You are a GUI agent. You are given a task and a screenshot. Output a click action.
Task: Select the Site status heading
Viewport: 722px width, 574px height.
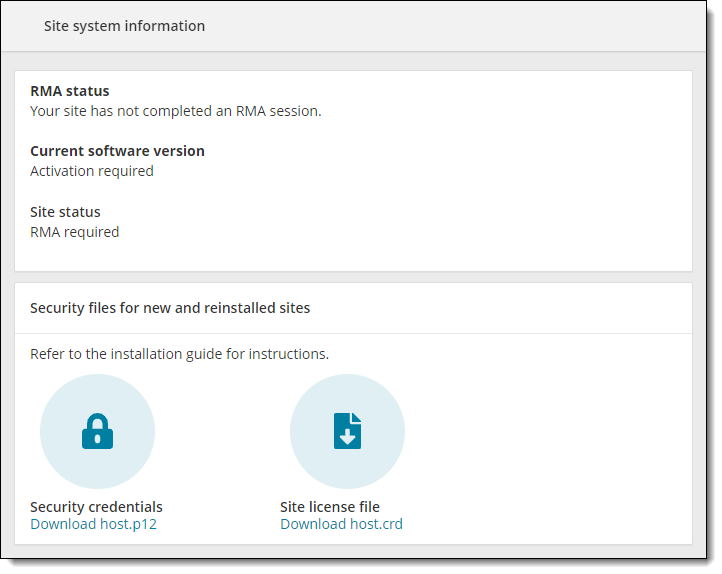(65, 212)
